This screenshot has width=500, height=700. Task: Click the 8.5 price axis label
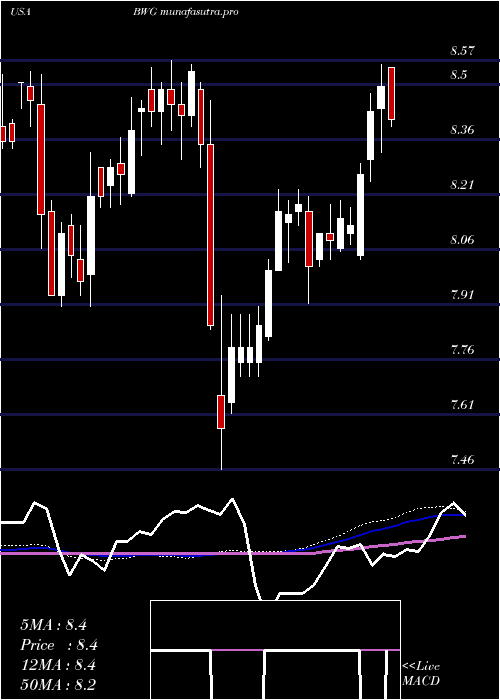tap(458, 75)
